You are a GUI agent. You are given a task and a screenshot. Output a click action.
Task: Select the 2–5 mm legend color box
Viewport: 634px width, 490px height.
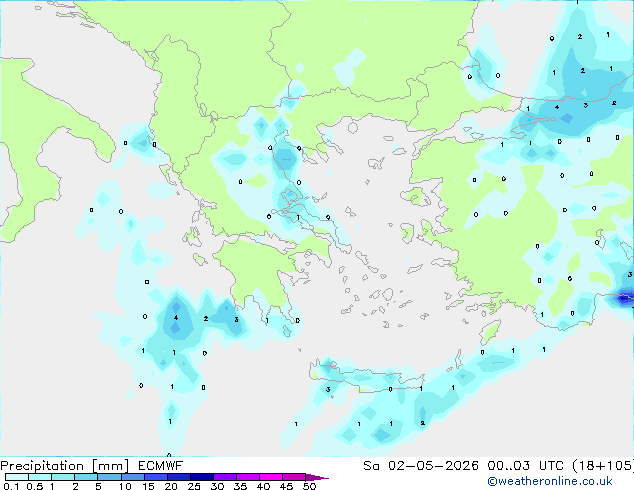86,477
